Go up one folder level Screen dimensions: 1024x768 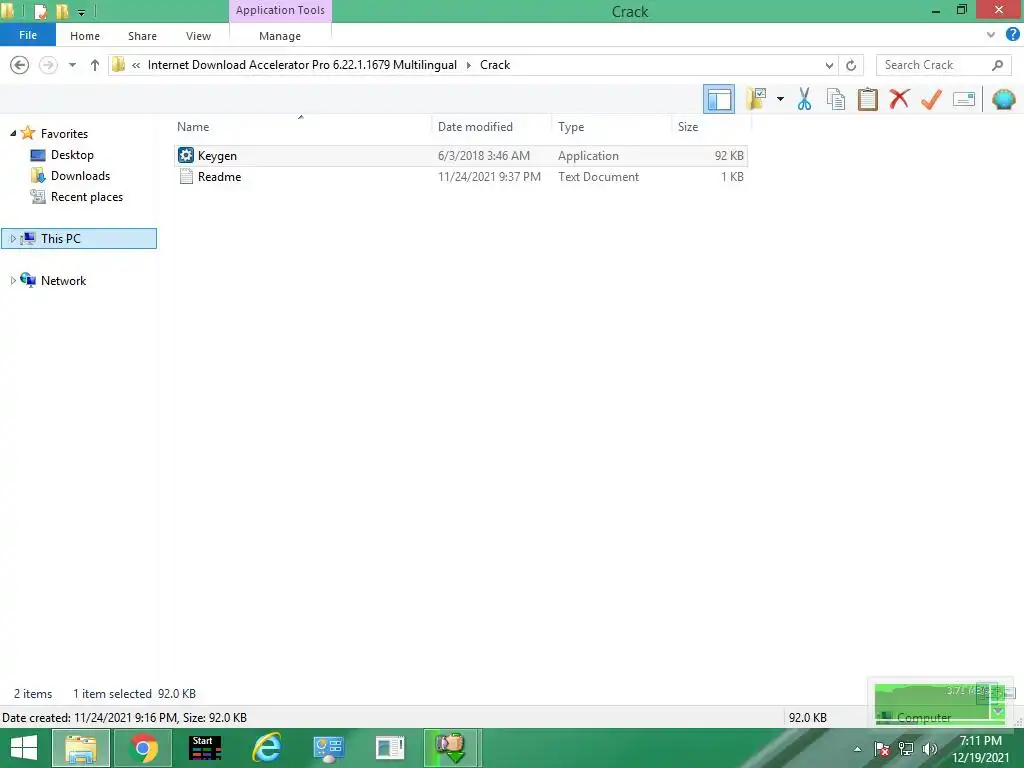pos(95,65)
